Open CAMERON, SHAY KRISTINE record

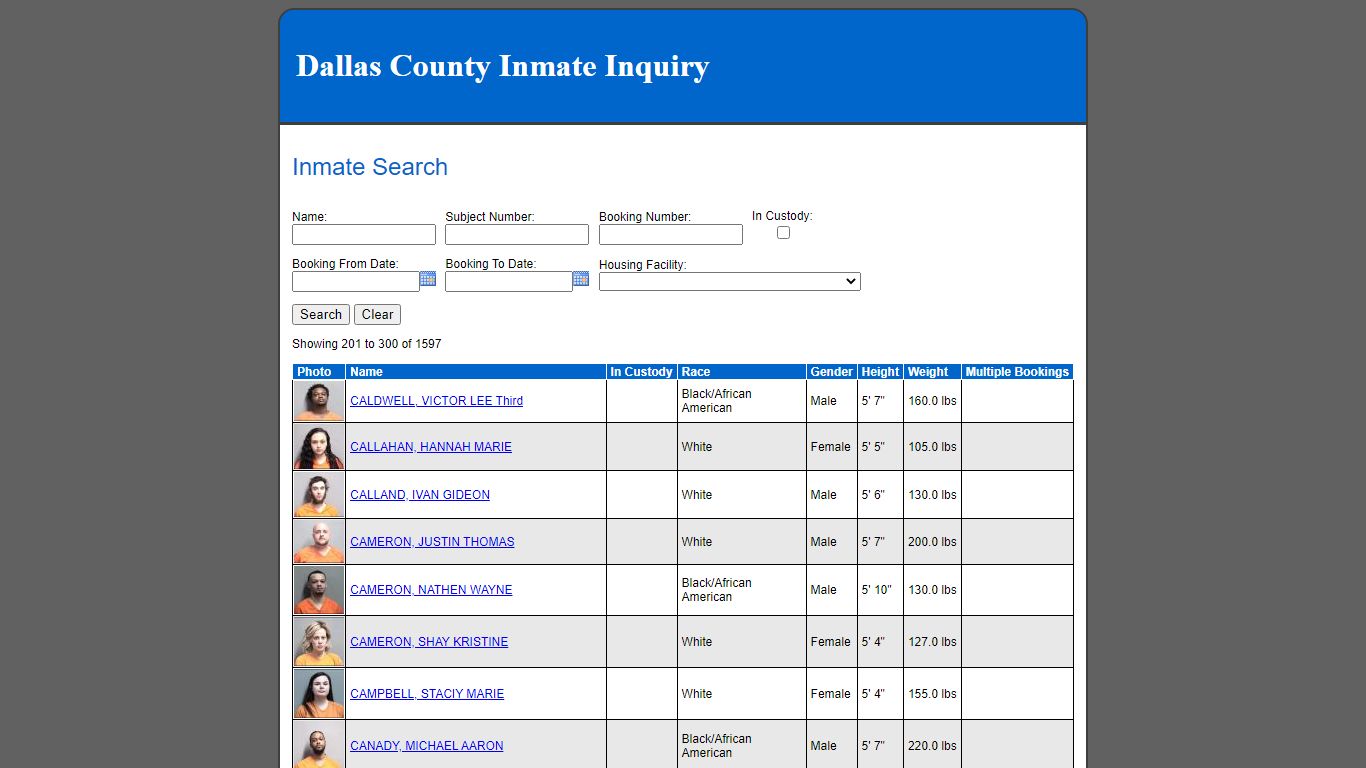point(429,642)
